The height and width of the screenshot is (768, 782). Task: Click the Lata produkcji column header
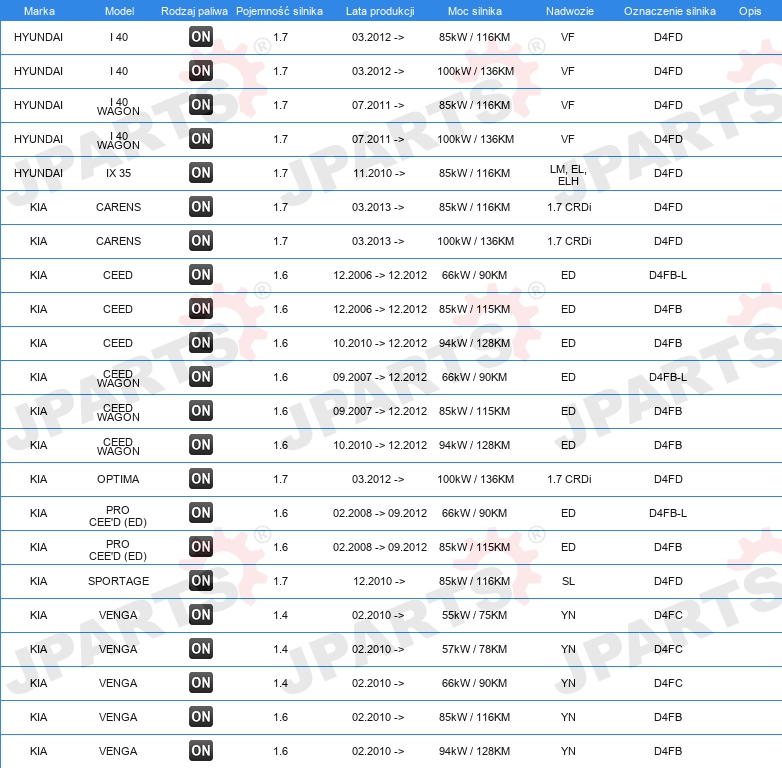click(380, 11)
